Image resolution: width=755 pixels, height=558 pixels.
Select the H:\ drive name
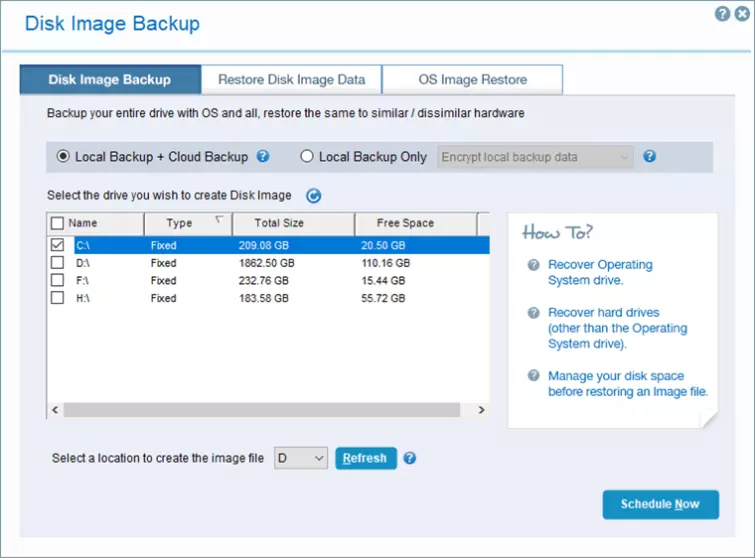click(83, 298)
